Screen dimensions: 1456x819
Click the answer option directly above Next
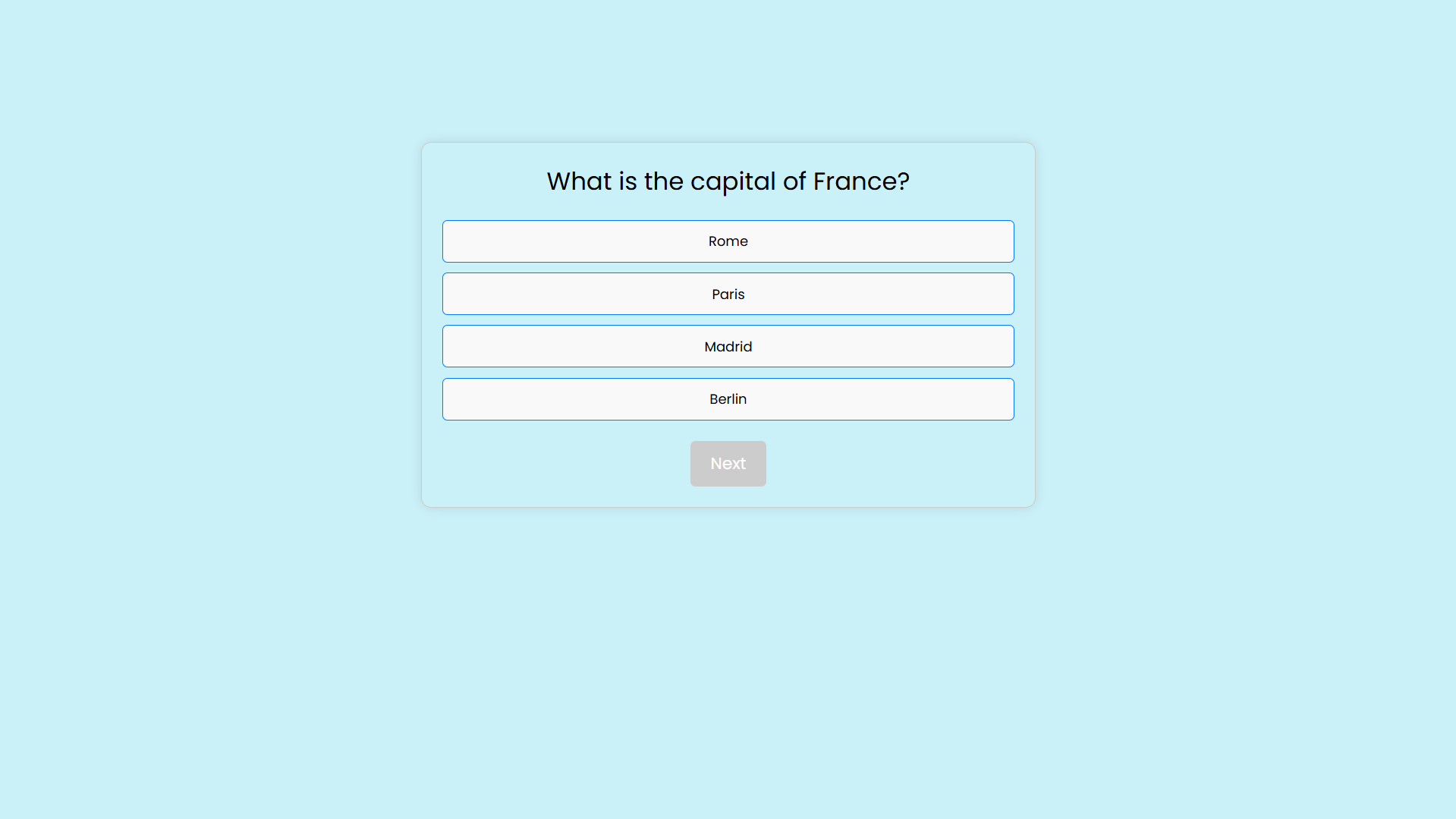[728, 399]
